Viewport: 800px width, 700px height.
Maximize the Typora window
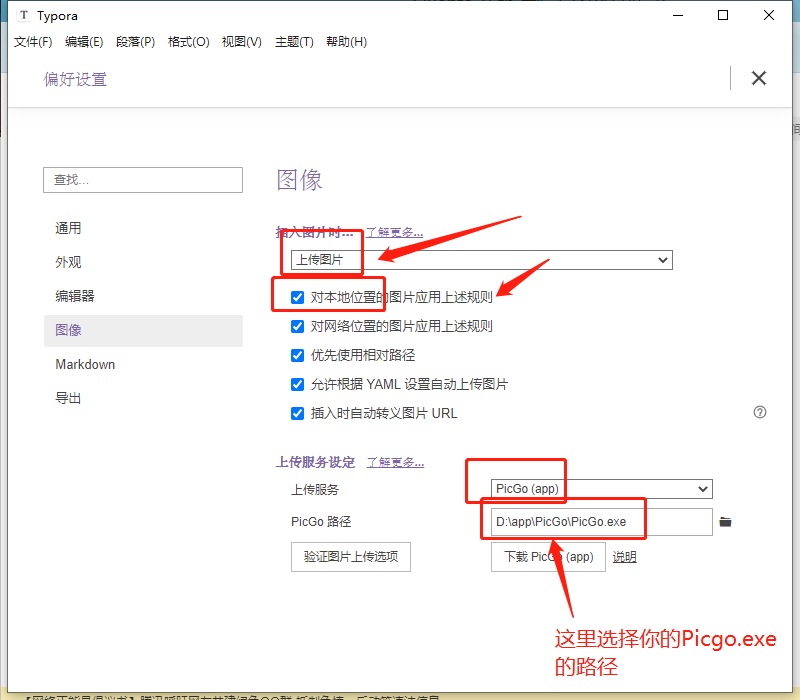point(723,15)
